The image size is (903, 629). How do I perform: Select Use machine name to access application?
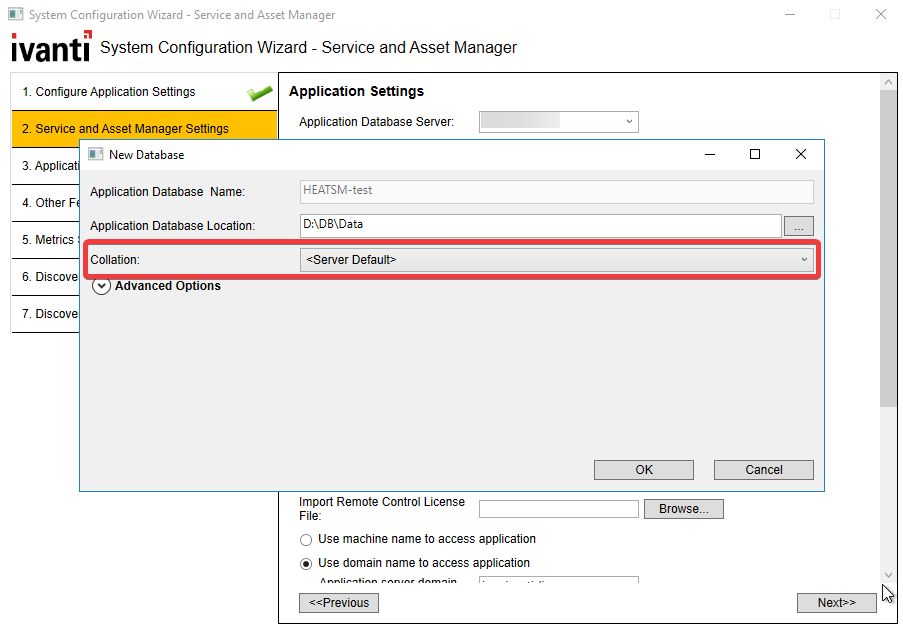(306, 539)
